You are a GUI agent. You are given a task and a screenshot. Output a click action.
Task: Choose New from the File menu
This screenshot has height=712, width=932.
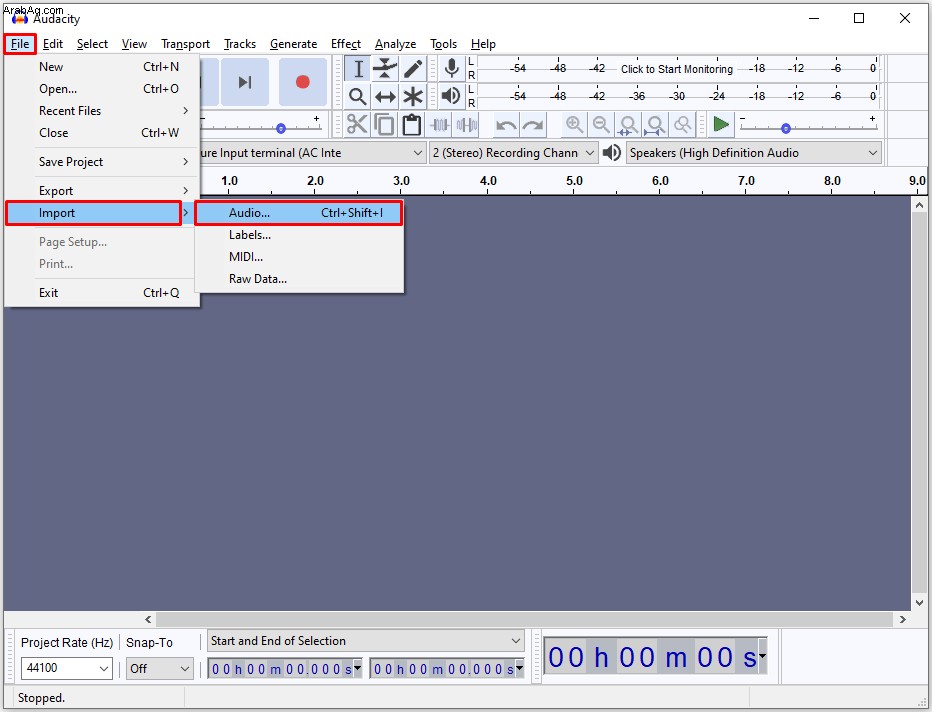(102, 67)
